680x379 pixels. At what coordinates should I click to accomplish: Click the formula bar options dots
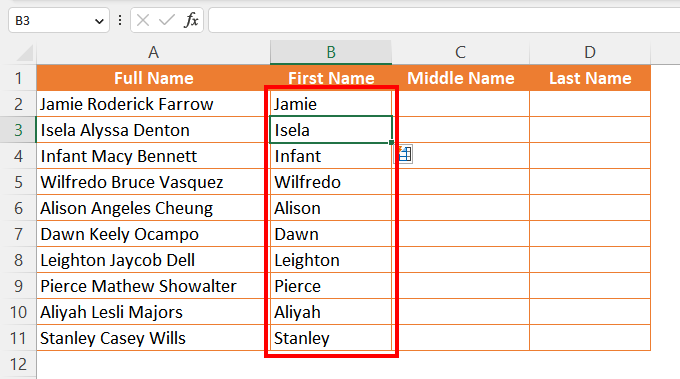point(120,20)
